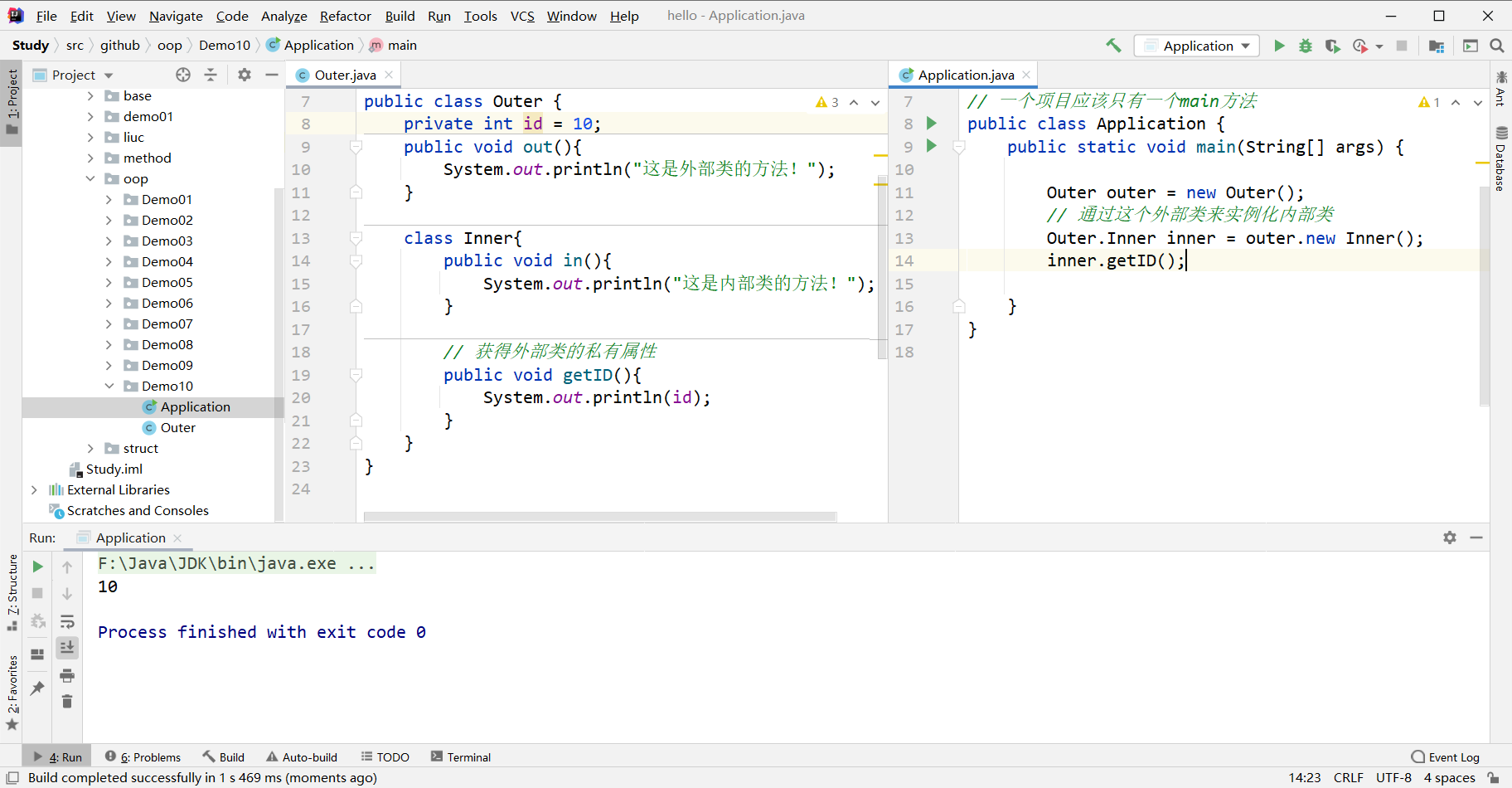Screen dimensions: 1512x788
Task: Start debugging with the bug icon
Action: [1306, 46]
